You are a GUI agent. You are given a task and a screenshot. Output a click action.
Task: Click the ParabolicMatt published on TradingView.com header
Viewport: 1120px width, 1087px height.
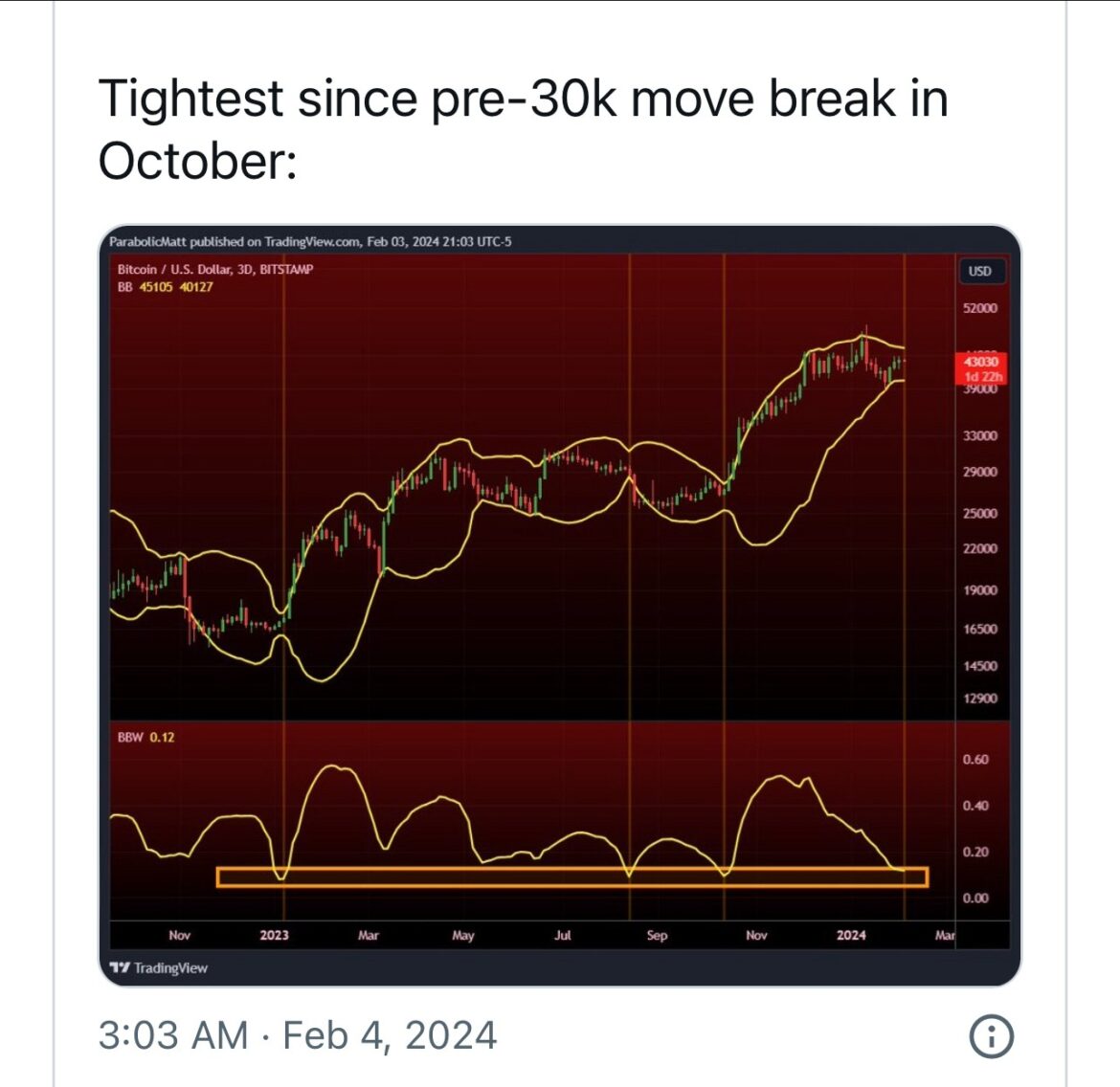point(310,241)
